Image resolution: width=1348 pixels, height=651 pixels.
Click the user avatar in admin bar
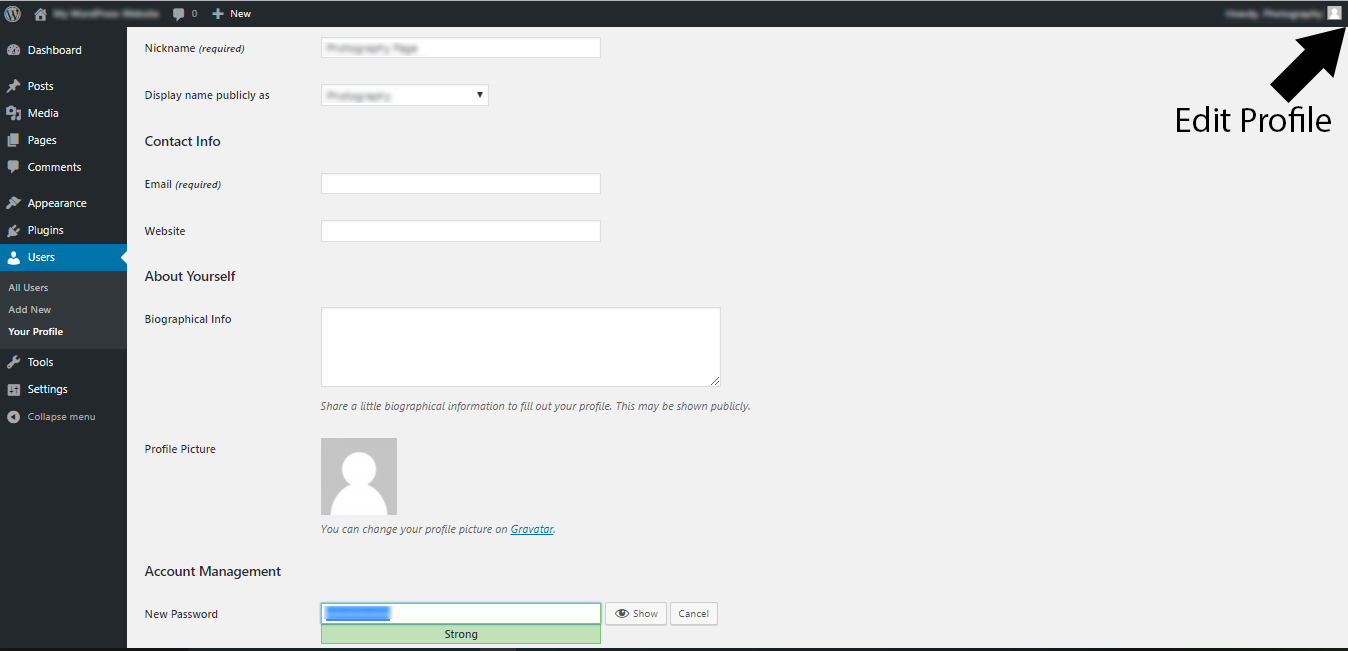tap(1334, 13)
